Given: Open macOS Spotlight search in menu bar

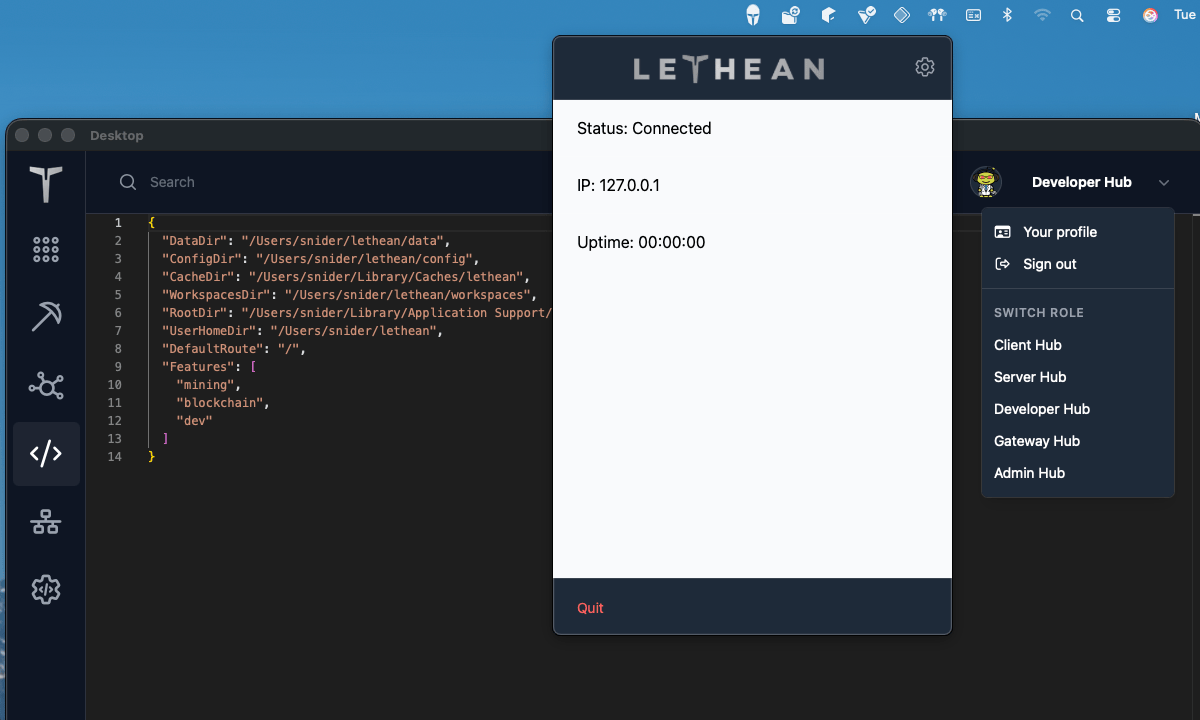Looking at the screenshot, I should point(1077,15).
